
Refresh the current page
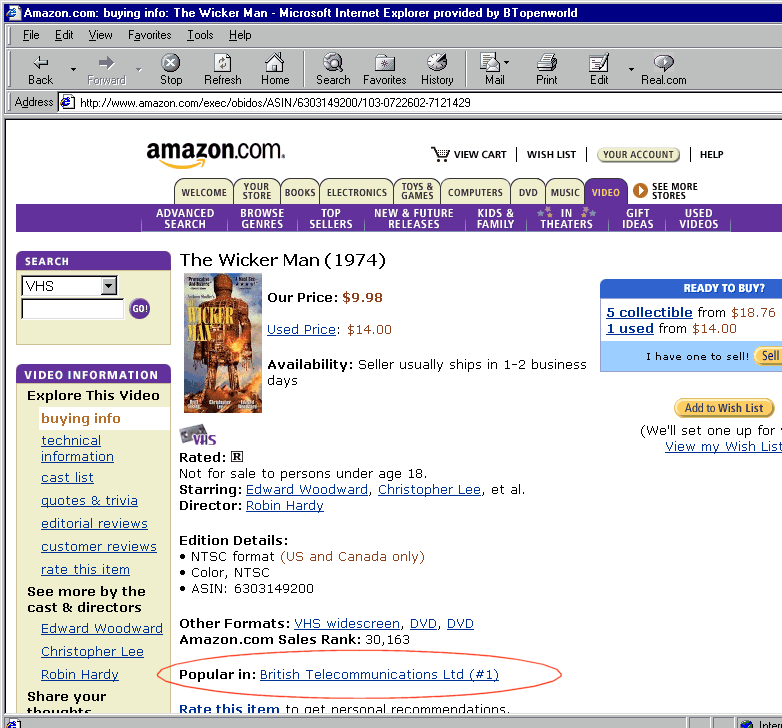222,69
